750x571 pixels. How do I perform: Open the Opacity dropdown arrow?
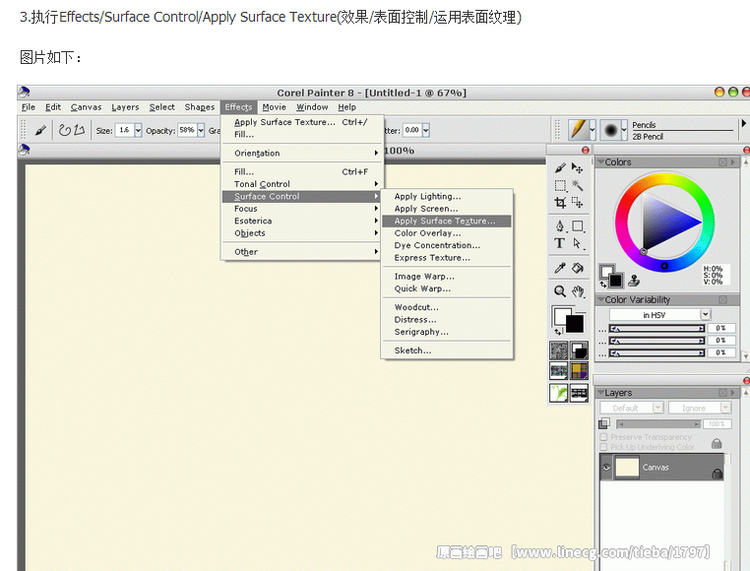(201, 130)
